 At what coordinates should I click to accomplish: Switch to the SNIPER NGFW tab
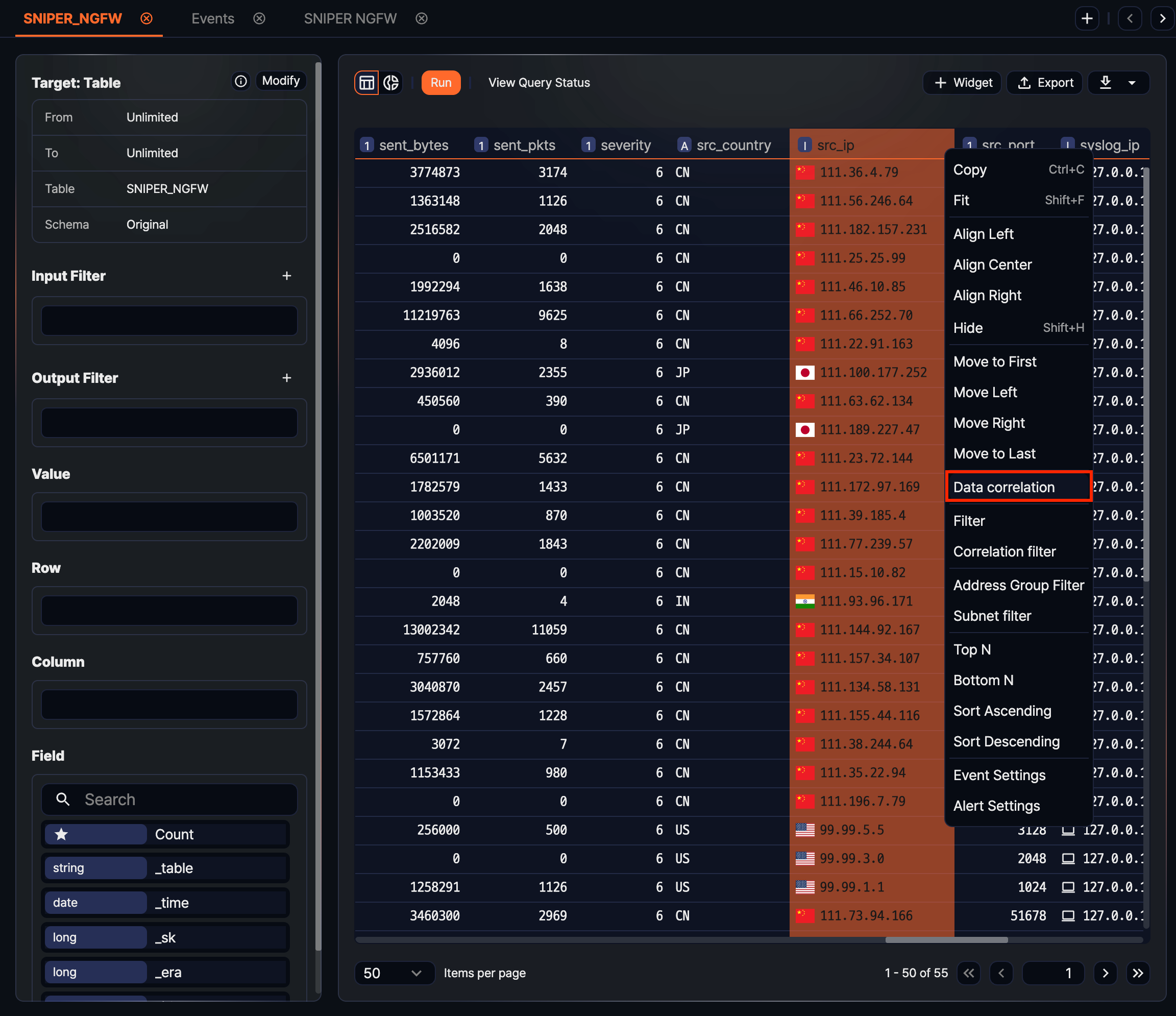[x=350, y=18]
